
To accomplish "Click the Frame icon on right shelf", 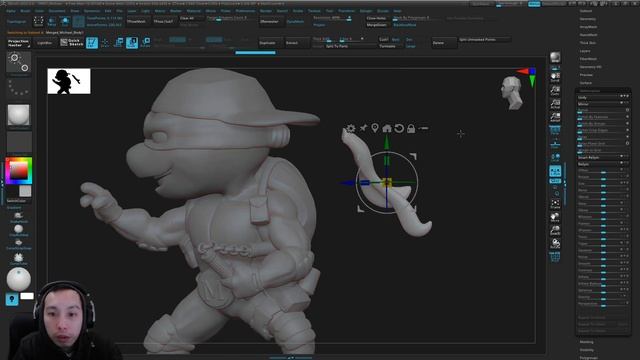I will (x=555, y=204).
